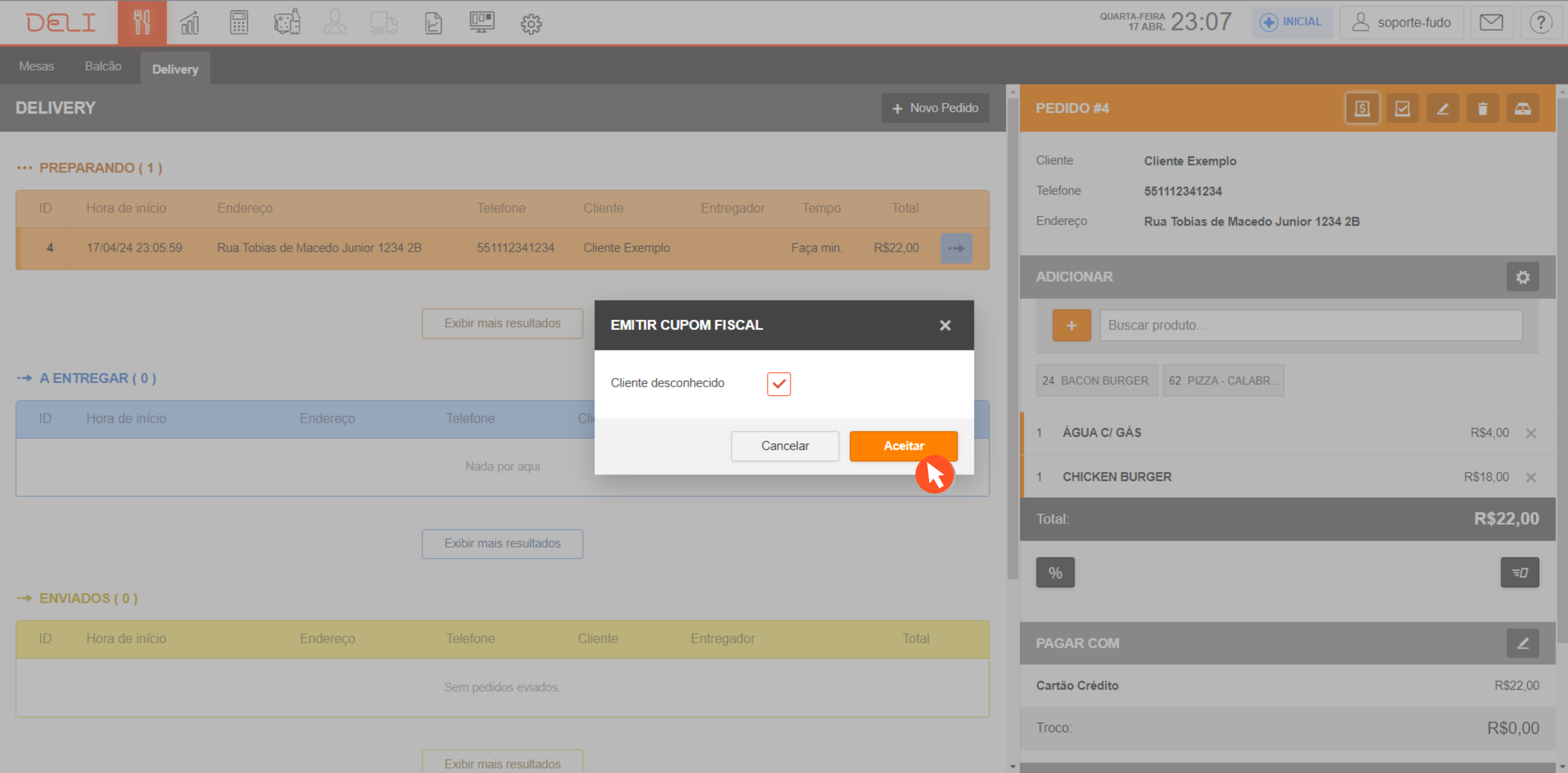The width and height of the screenshot is (1568, 773).
Task: Open the customers person icon
Action: click(x=335, y=23)
